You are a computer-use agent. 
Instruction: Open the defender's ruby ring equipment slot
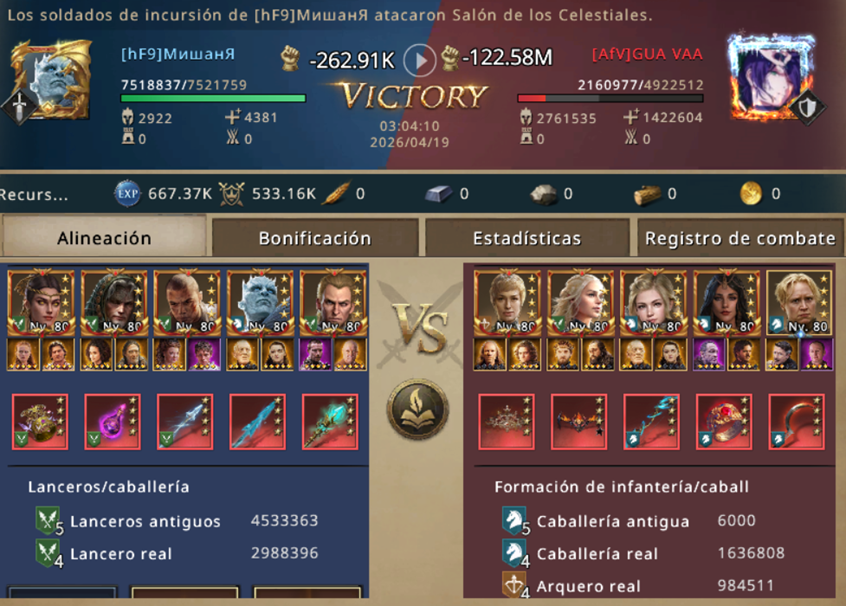coord(724,421)
